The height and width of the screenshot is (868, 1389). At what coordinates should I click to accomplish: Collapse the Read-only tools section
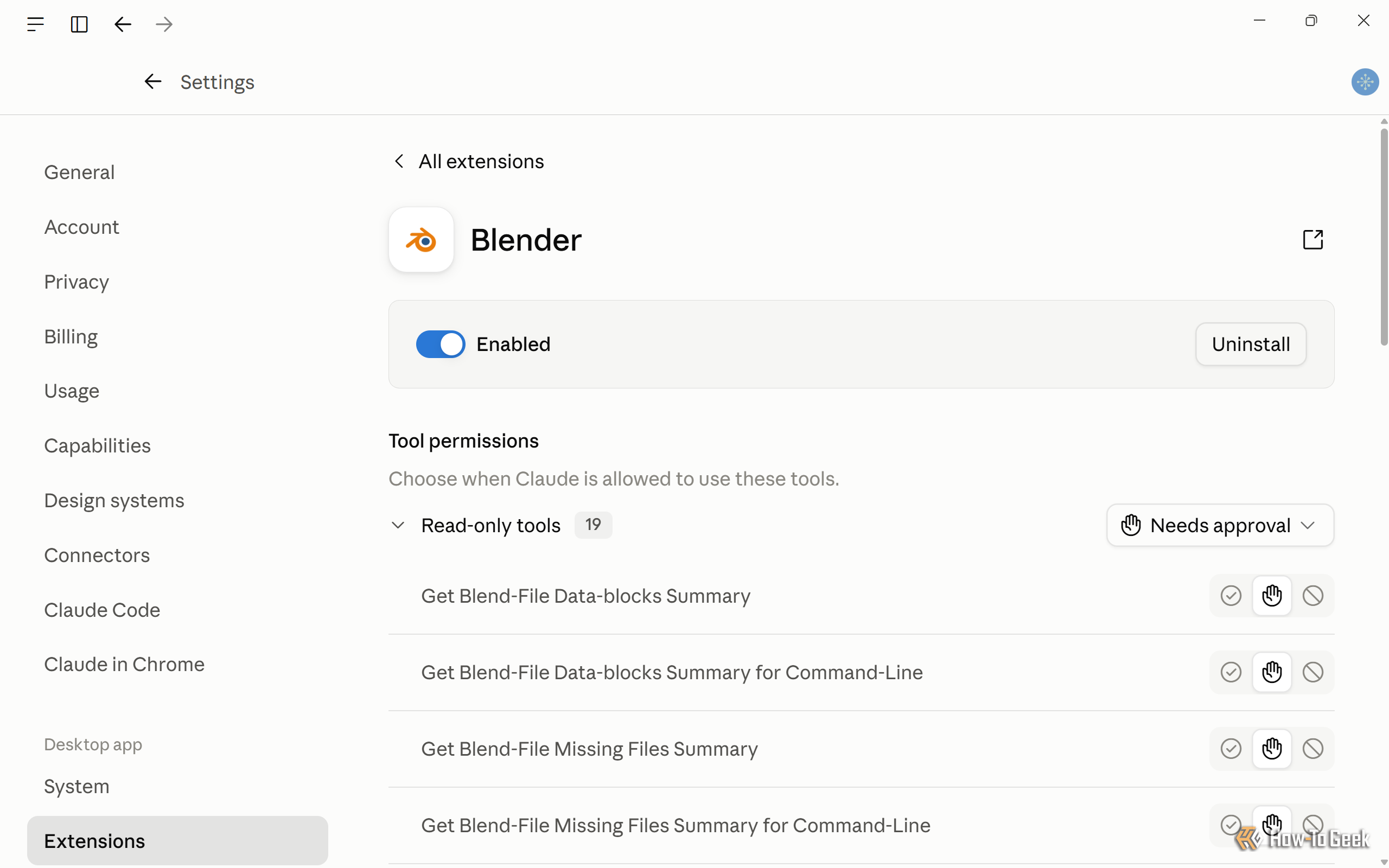pyautogui.click(x=398, y=525)
